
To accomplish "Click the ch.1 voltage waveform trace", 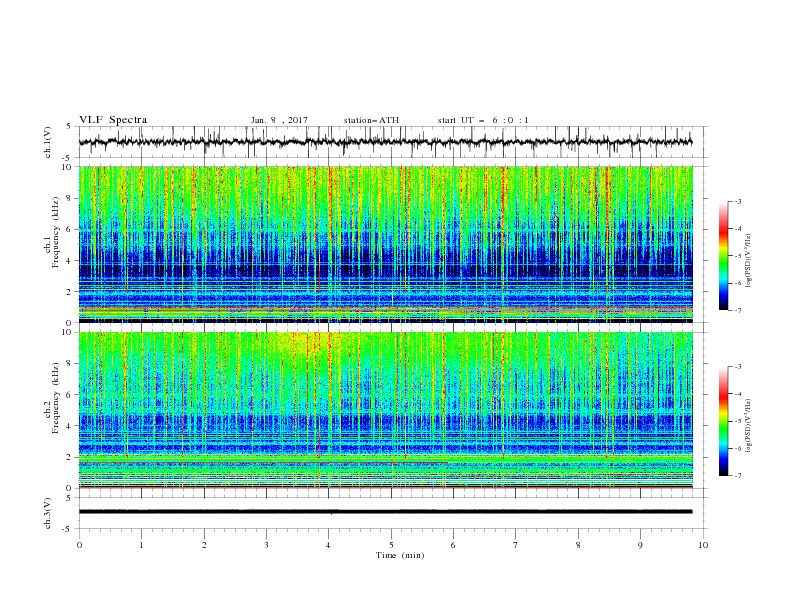I will 385,142.
